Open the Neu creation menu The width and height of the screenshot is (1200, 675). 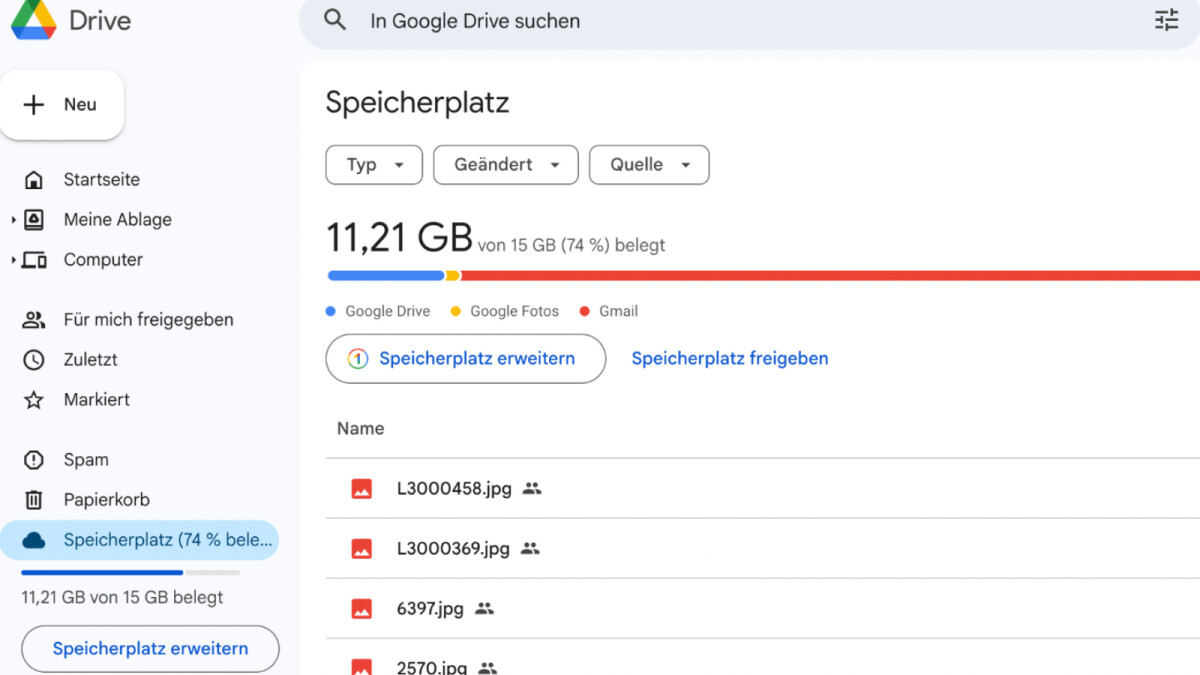tap(63, 104)
